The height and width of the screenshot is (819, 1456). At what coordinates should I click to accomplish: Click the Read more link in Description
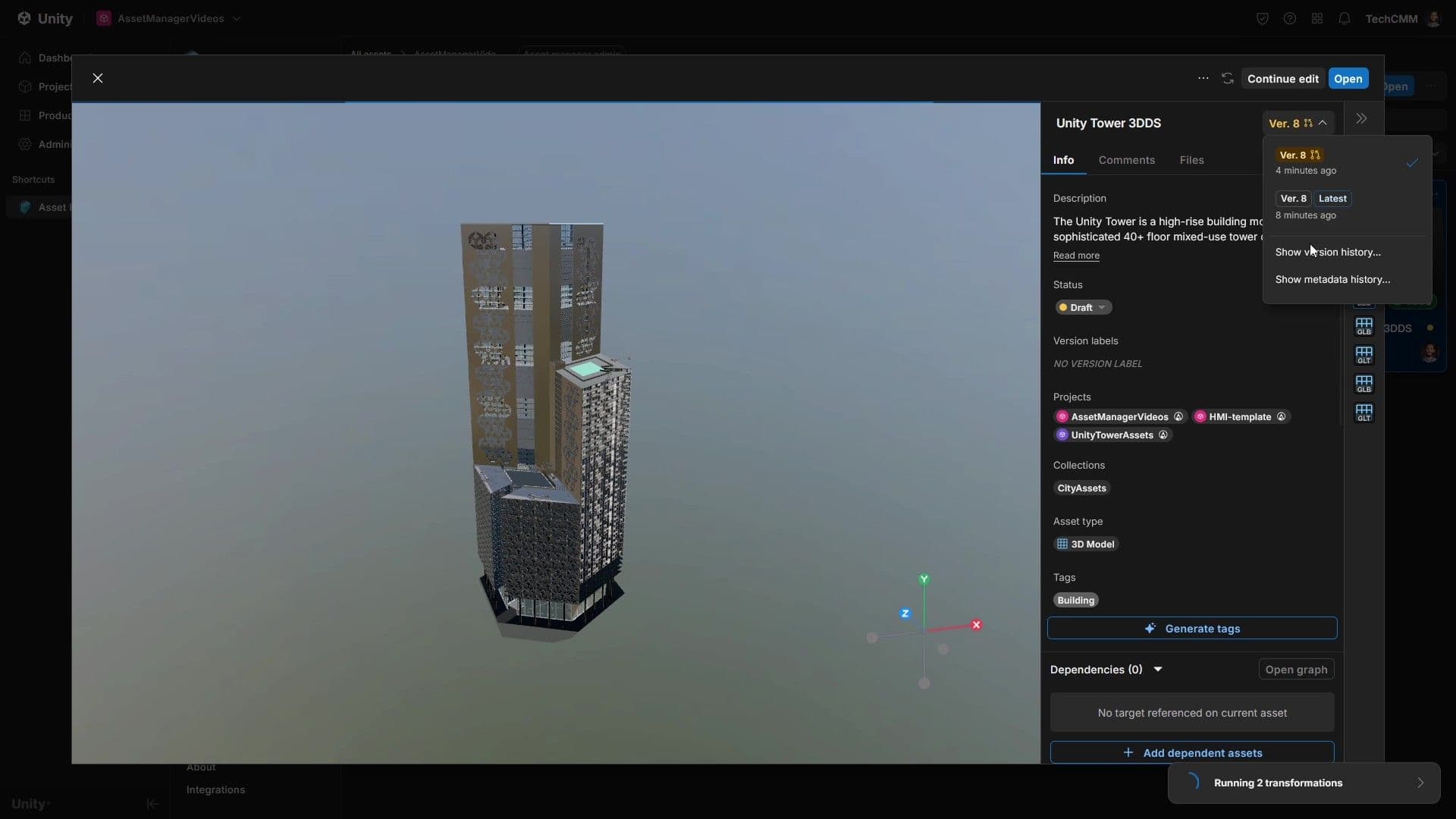pos(1076,256)
